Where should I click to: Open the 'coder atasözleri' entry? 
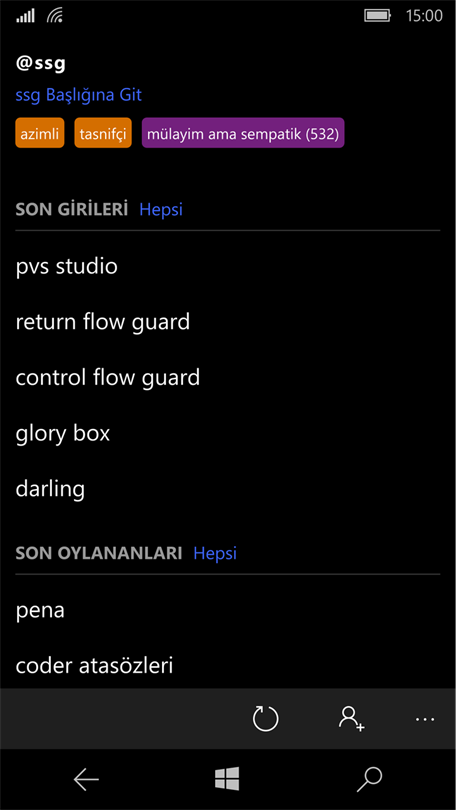click(228, 666)
